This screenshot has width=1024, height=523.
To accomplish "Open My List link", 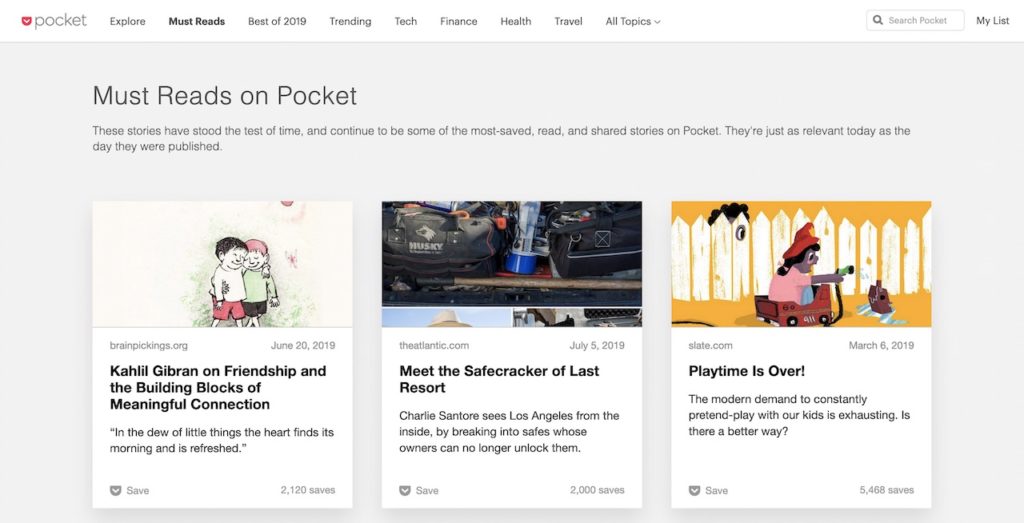I will coord(993,21).
